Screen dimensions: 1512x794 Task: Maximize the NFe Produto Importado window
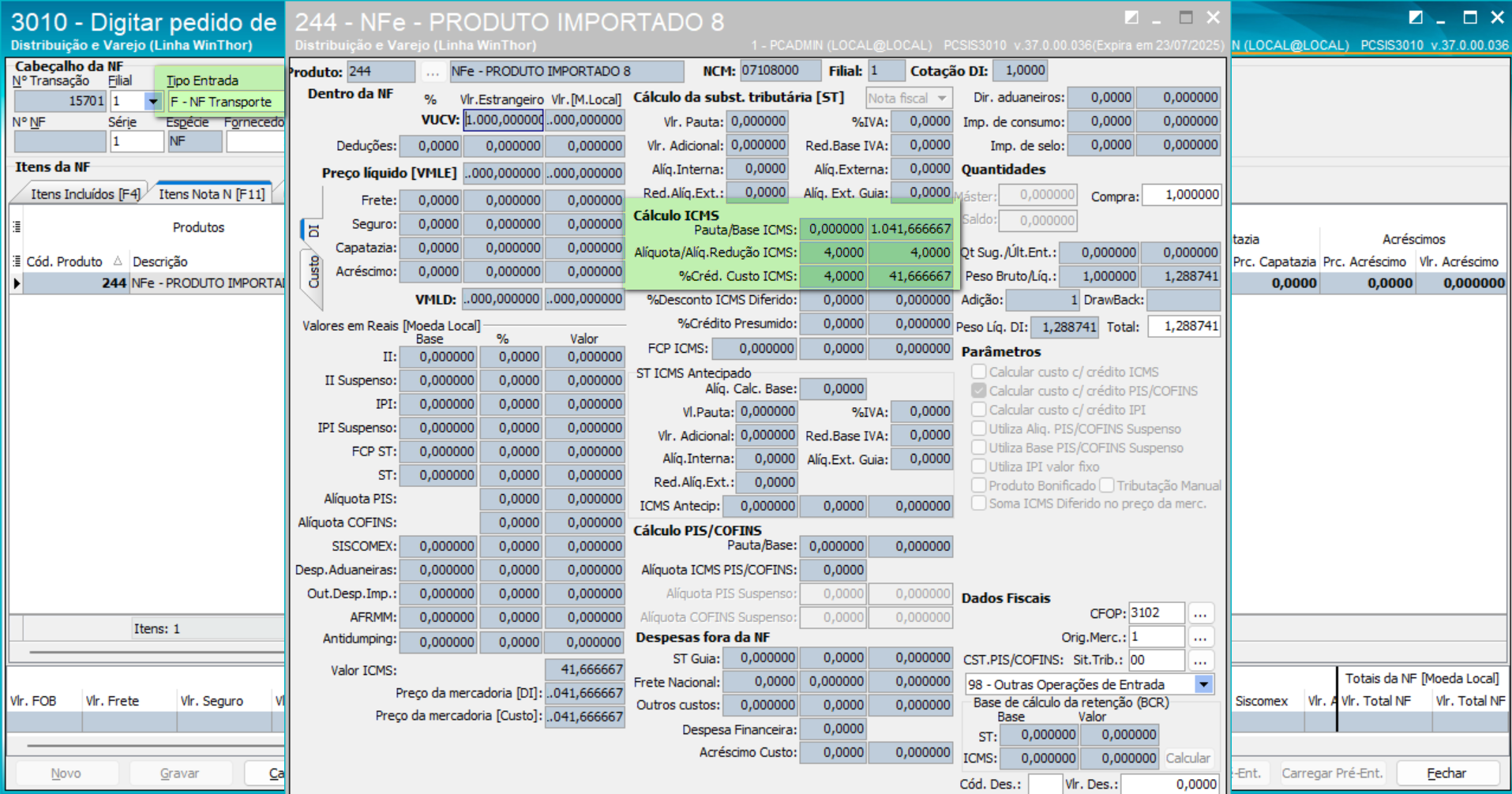1185,17
